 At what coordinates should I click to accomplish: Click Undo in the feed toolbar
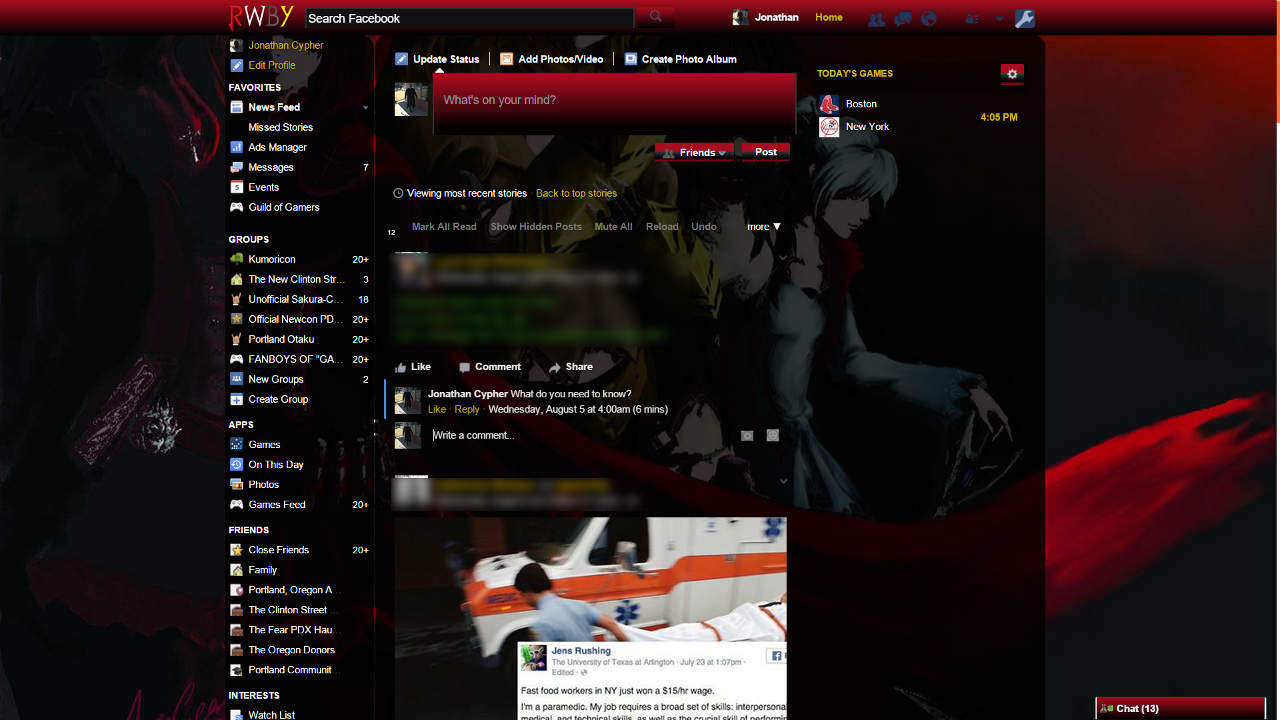point(704,227)
